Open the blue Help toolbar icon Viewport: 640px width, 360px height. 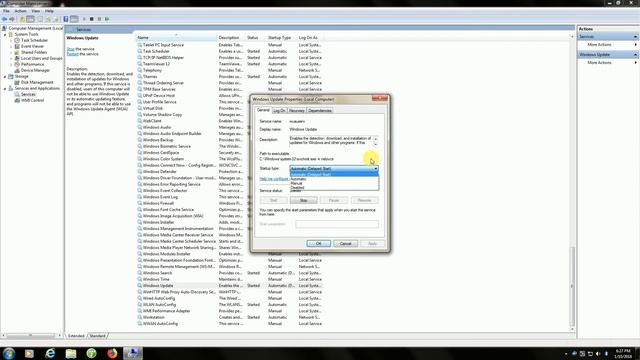click(66, 19)
